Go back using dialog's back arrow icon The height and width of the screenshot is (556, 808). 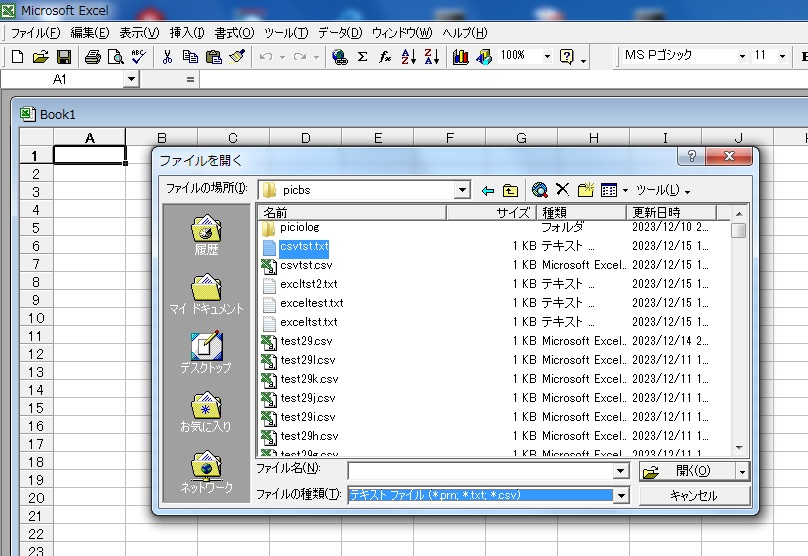tap(487, 191)
